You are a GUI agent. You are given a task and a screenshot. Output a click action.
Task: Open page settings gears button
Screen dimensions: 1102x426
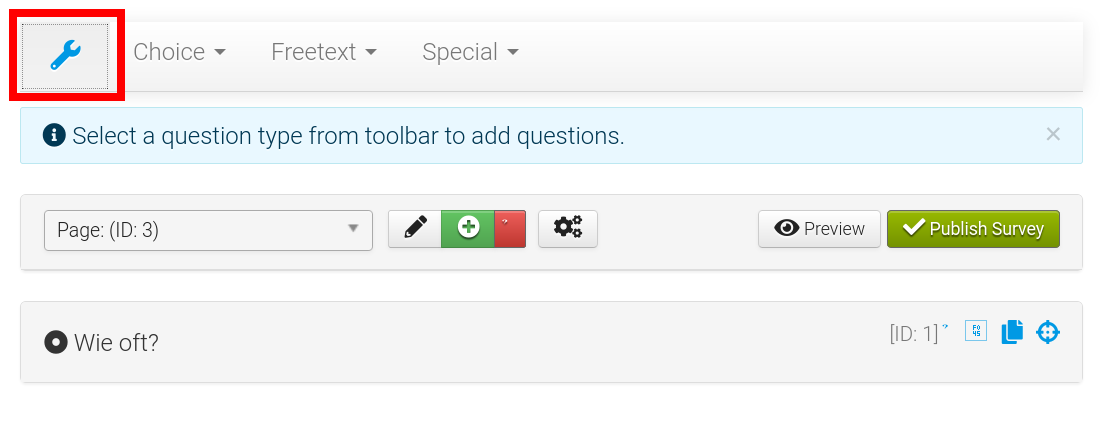pyautogui.click(x=568, y=229)
